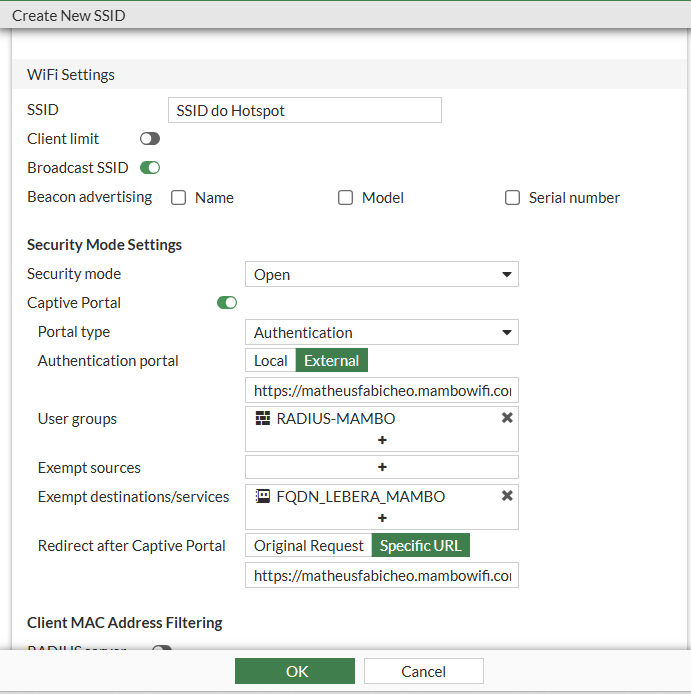Tick the Serial number checkbox
The width and height of the screenshot is (691, 694).
pyautogui.click(x=513, y=198)
